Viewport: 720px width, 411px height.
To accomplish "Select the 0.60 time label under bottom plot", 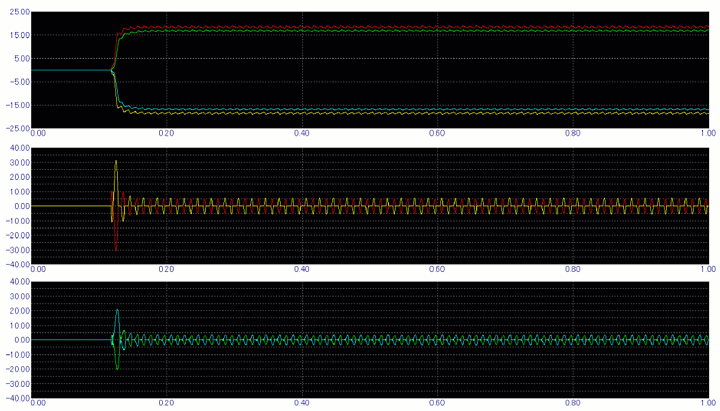I will (437, 403).
